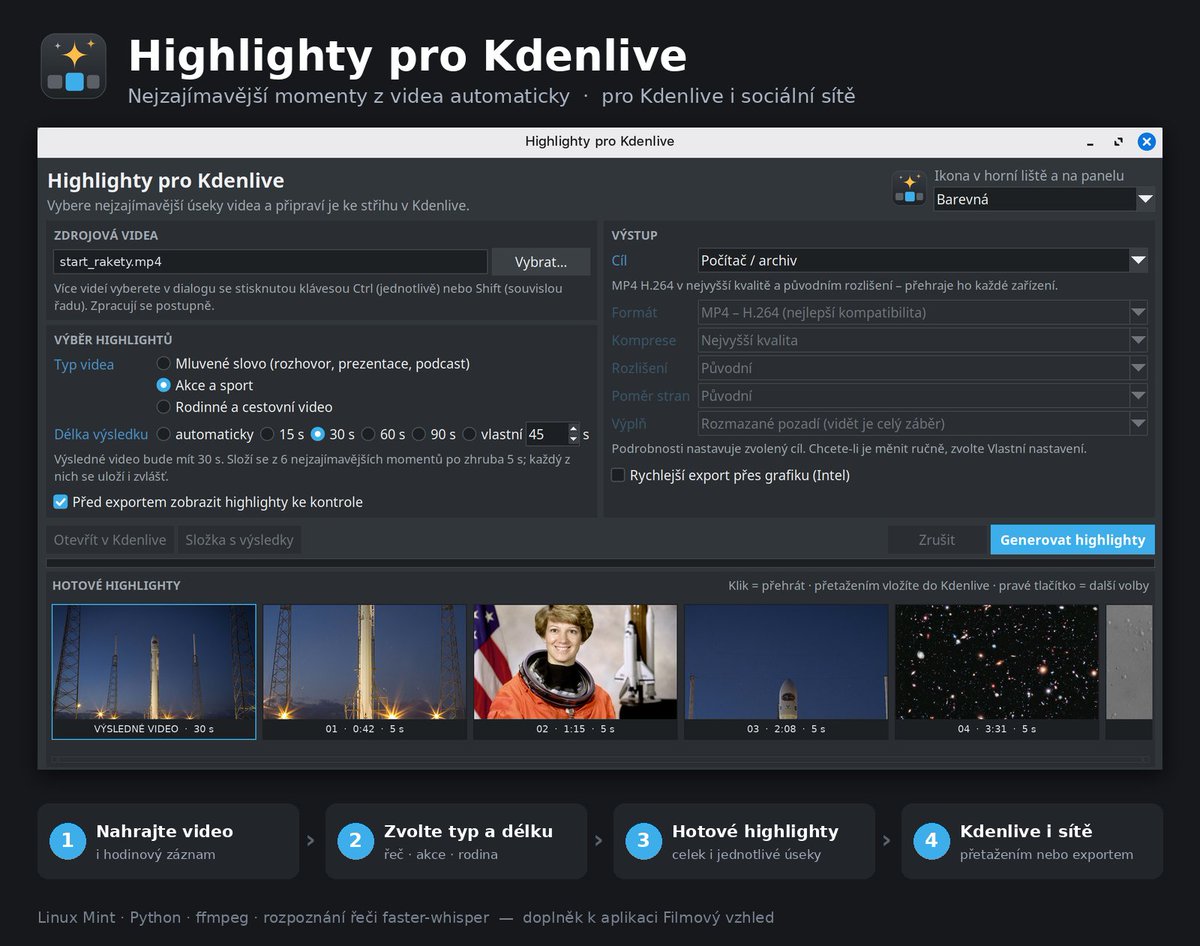Open the Barevná icon style dropdown
The image size is (1200, 946).
[x=1044, y=199]
